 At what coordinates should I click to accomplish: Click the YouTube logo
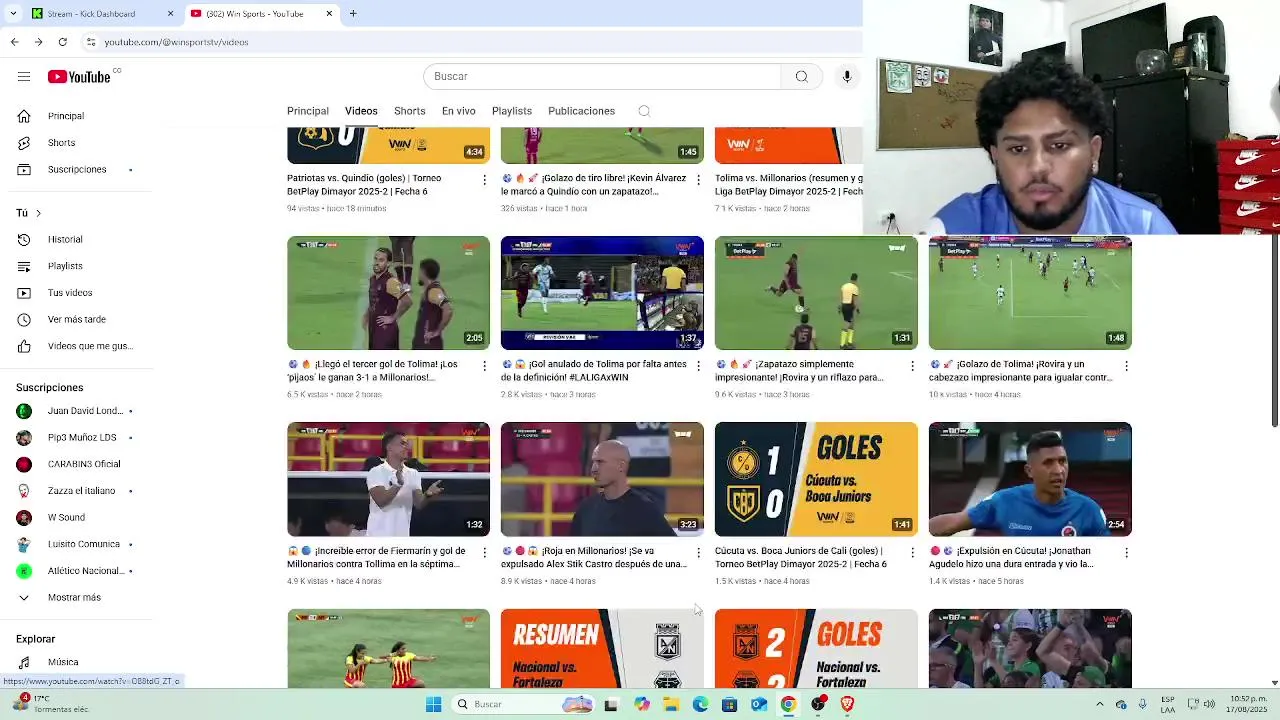click(80, 77)
